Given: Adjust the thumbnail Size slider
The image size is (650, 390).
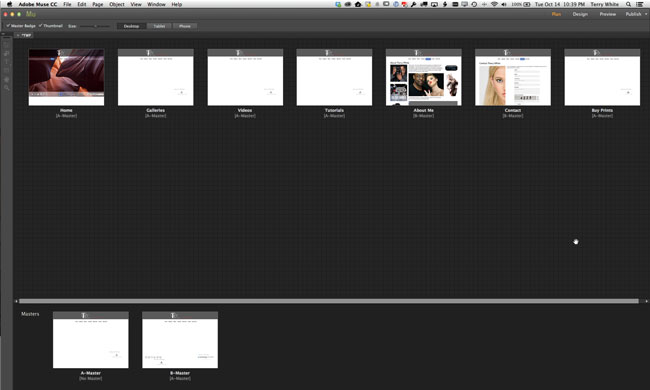Looking at the screenshot, I should click(95, 26).
